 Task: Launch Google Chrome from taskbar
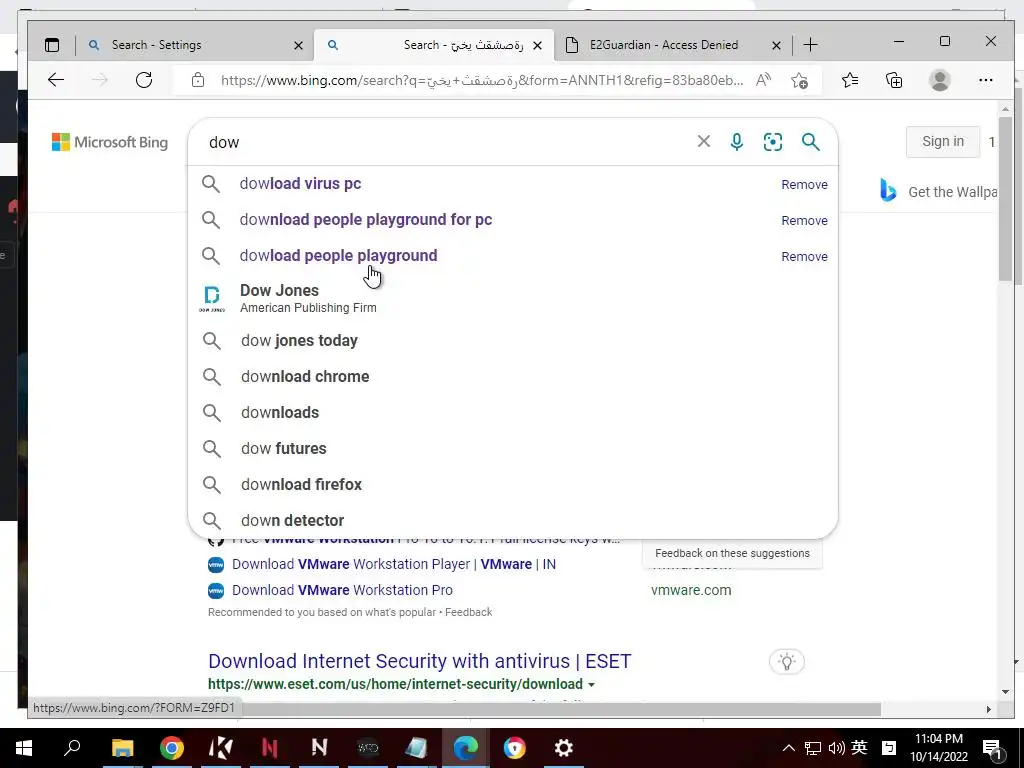click(172, 748)
